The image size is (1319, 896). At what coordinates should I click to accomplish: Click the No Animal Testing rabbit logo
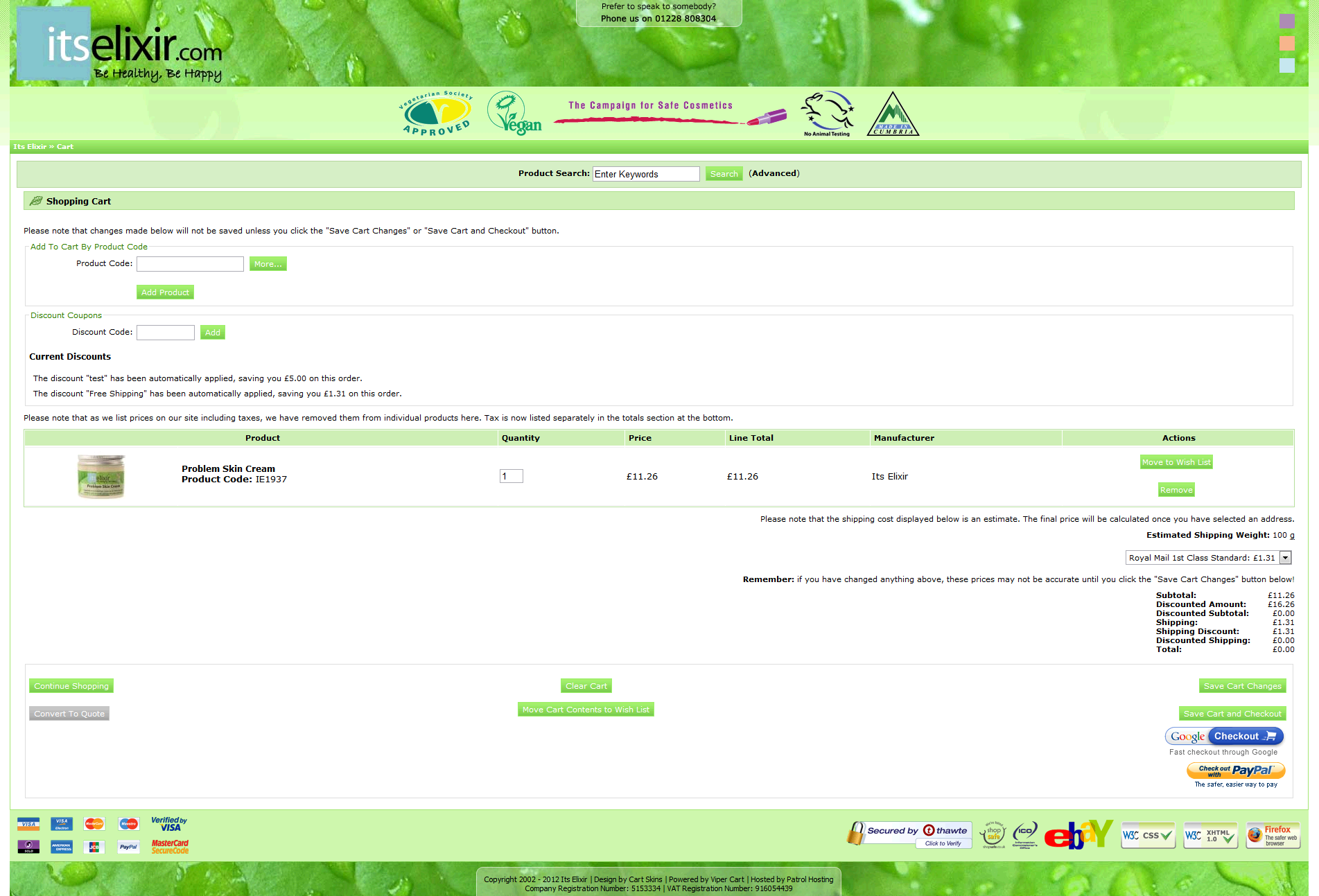pyautogui.click(x=827, y=114)
